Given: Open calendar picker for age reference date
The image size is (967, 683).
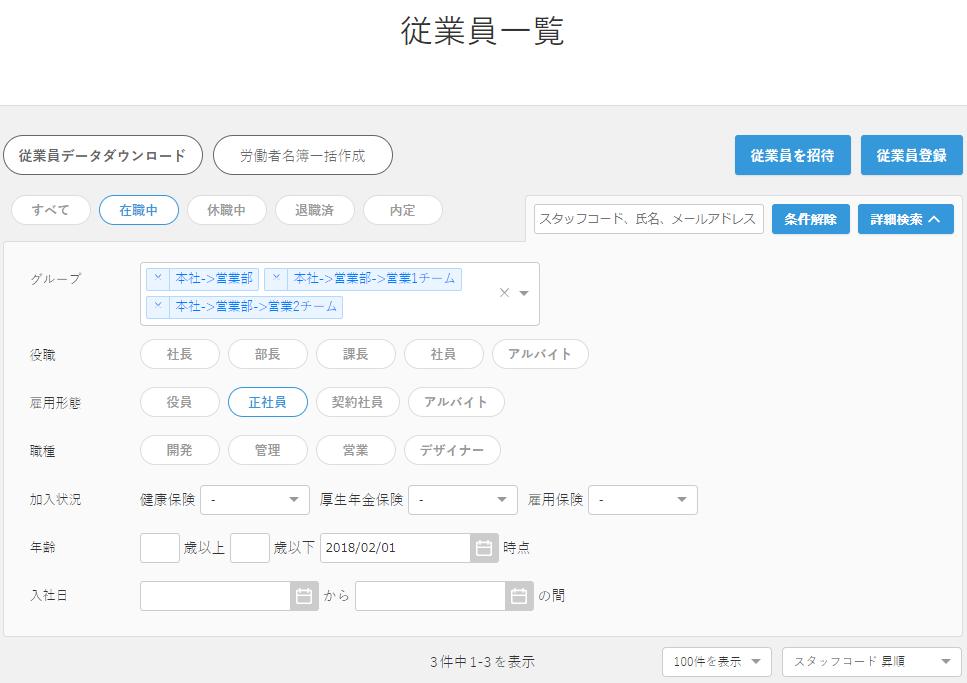Looking at the screenshot, I should click(484, 548).
